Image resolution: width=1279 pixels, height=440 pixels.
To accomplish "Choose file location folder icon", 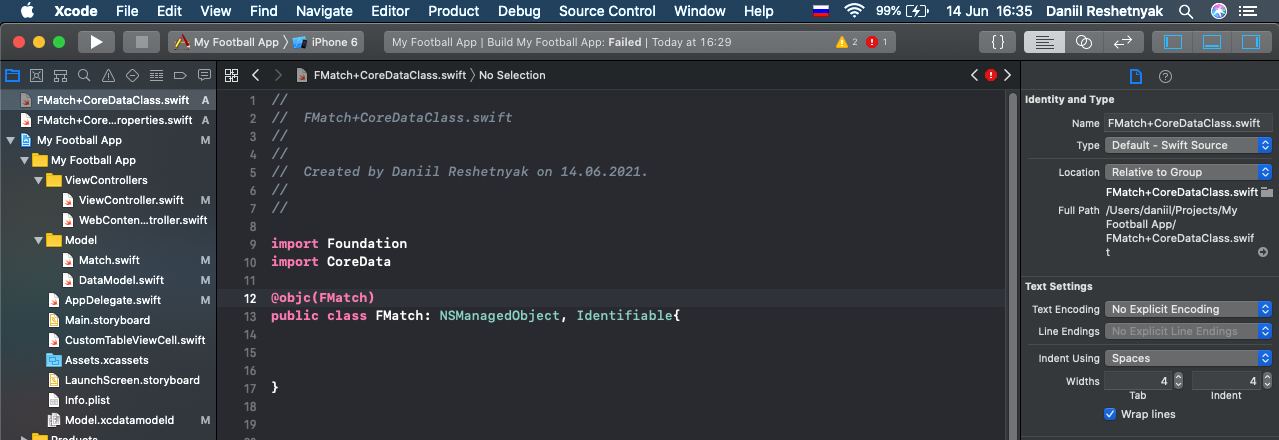I will tap(1266, 192).
